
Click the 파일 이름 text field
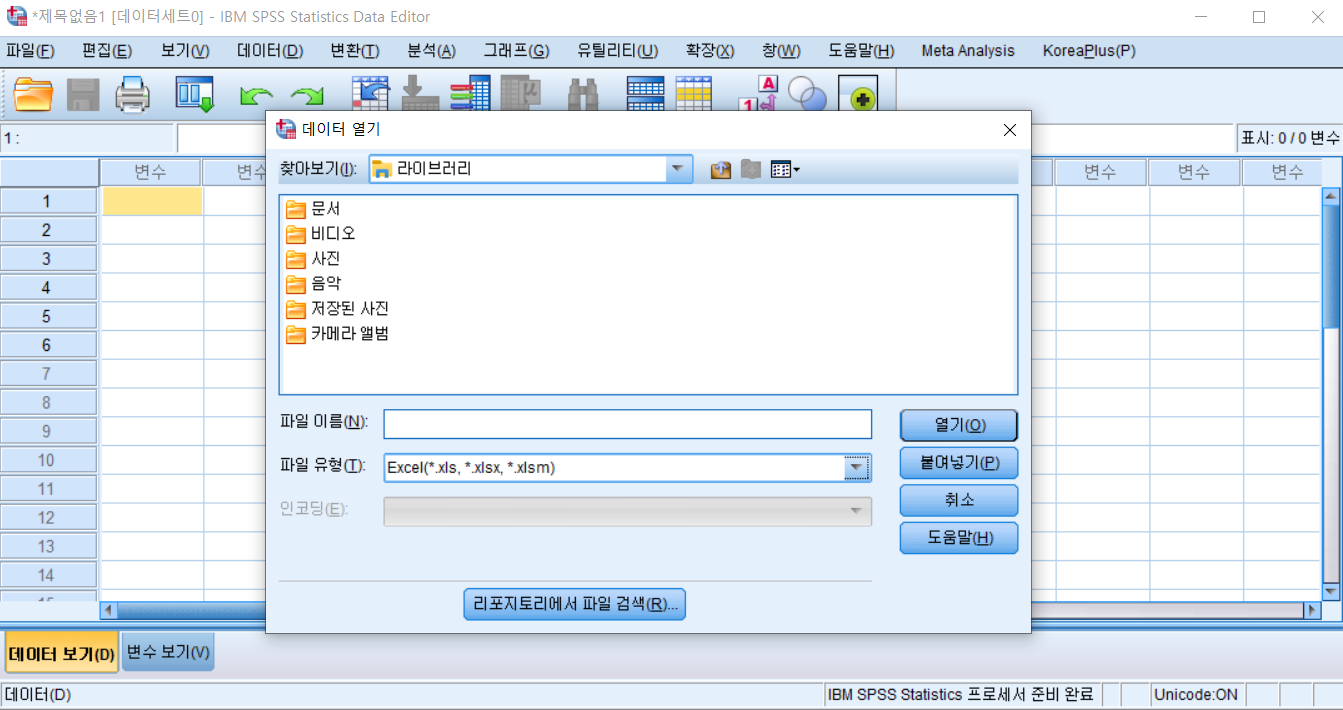pos(628,424)
